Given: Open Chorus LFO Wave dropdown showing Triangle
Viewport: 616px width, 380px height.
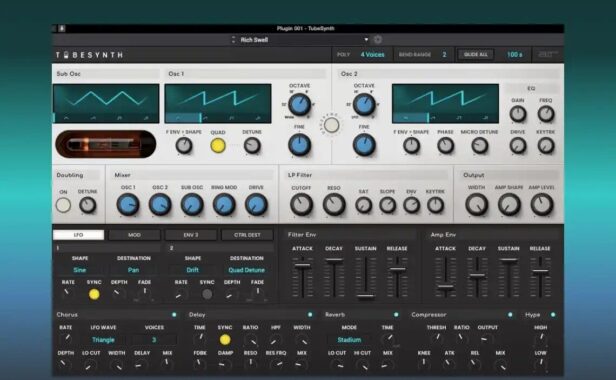Looking at the screenshot, I should 103,340.
